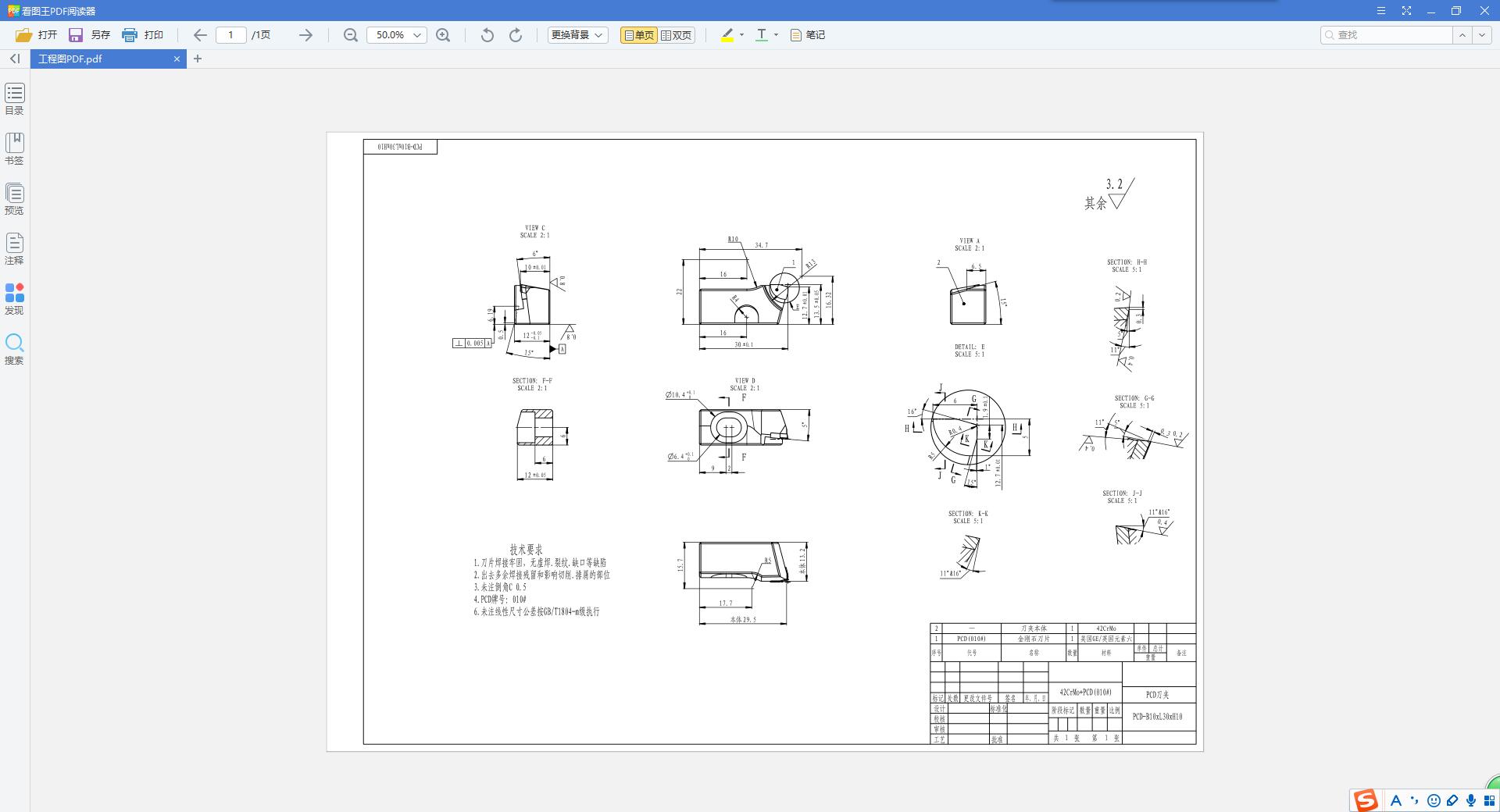Rotate the page counterclockwise
This screenshot has width=1500, height=812.
pos(487,35)
